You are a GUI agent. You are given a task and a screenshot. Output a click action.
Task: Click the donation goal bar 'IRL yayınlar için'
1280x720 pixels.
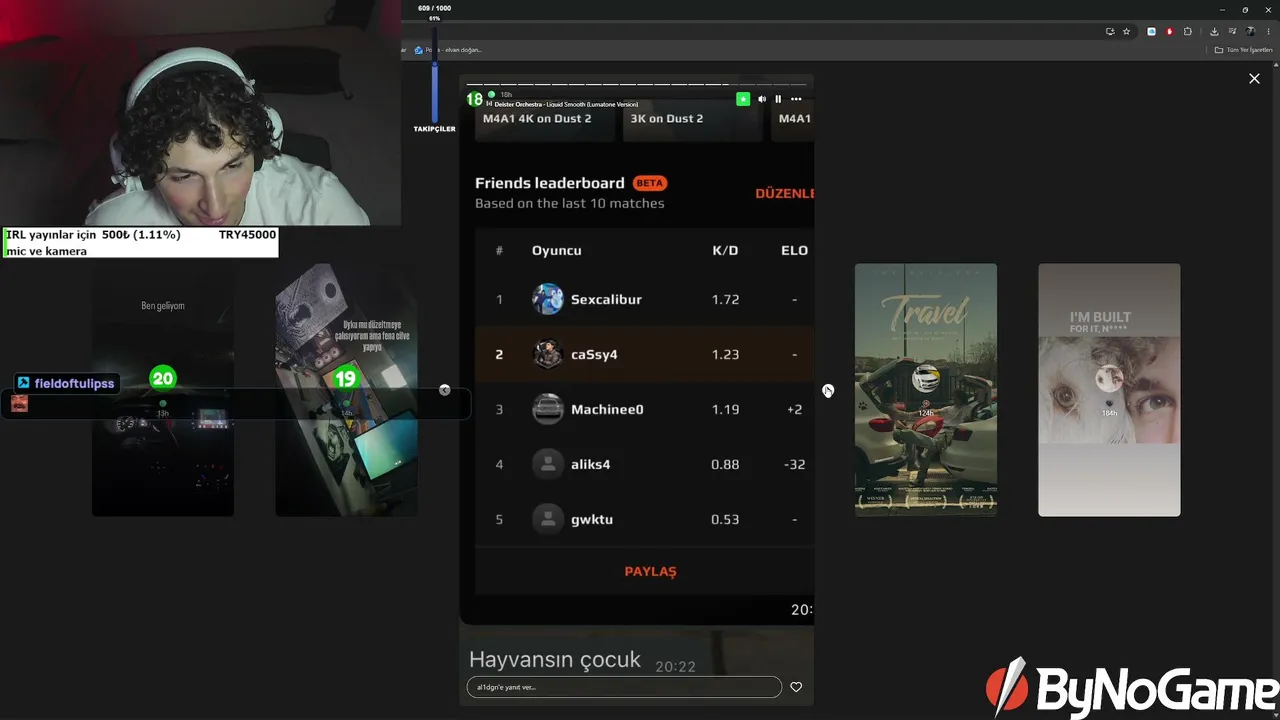pos(140,243)
